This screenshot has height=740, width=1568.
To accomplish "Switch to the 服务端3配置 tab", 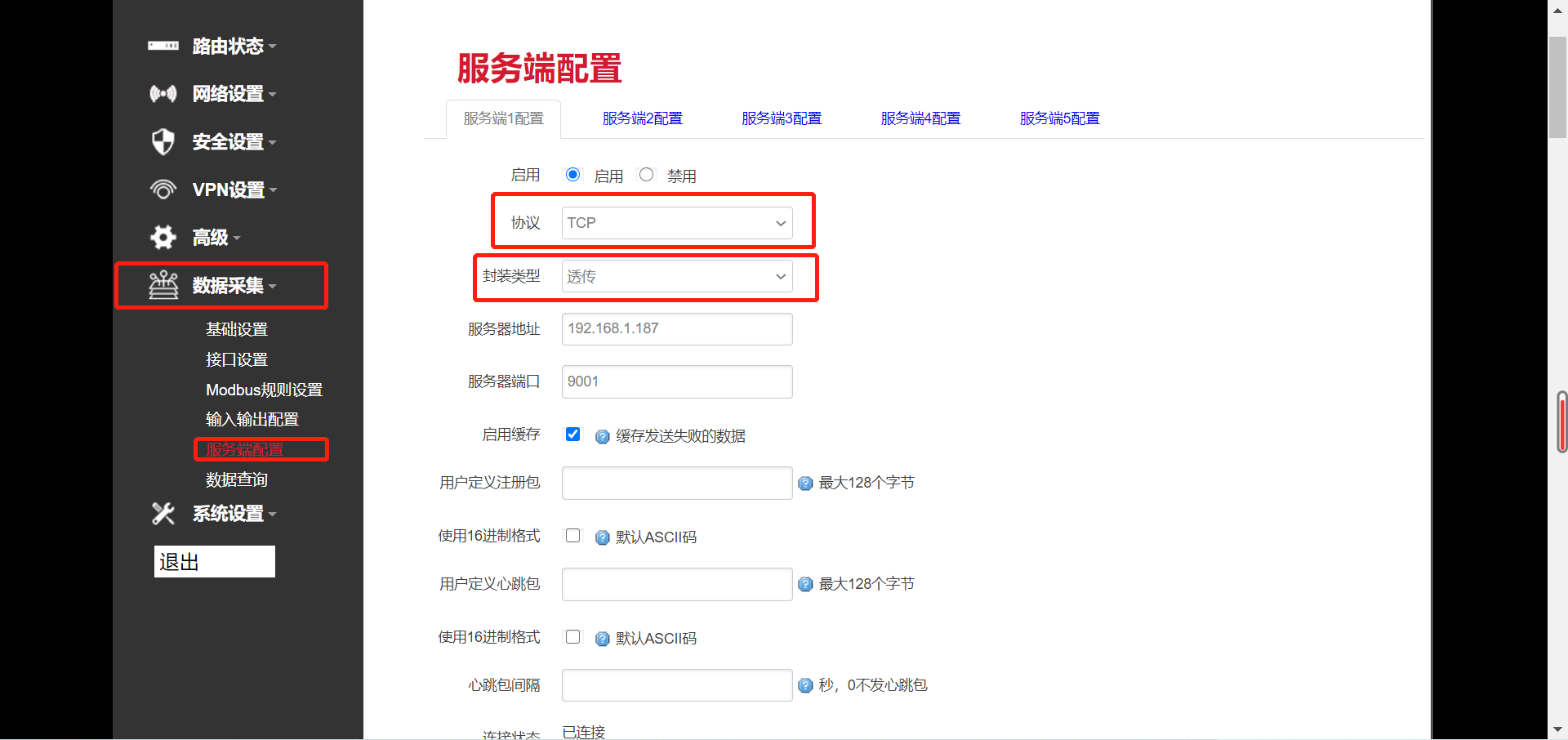I will pyautogui.click(x=781, y=118).
